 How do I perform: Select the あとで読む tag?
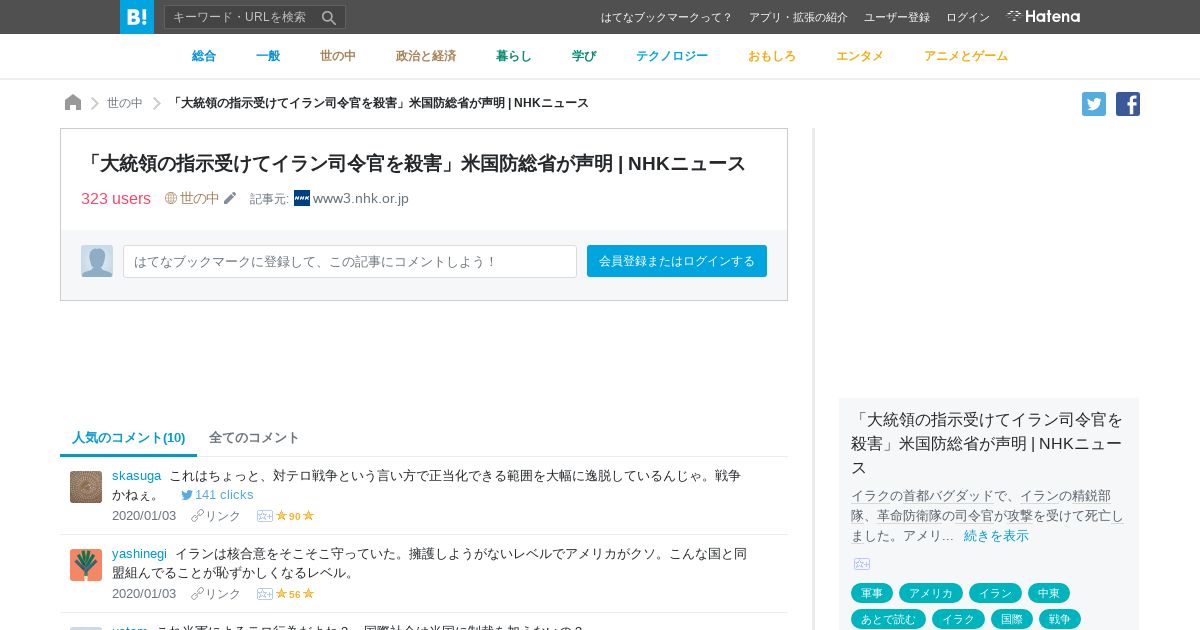(888, 619)
